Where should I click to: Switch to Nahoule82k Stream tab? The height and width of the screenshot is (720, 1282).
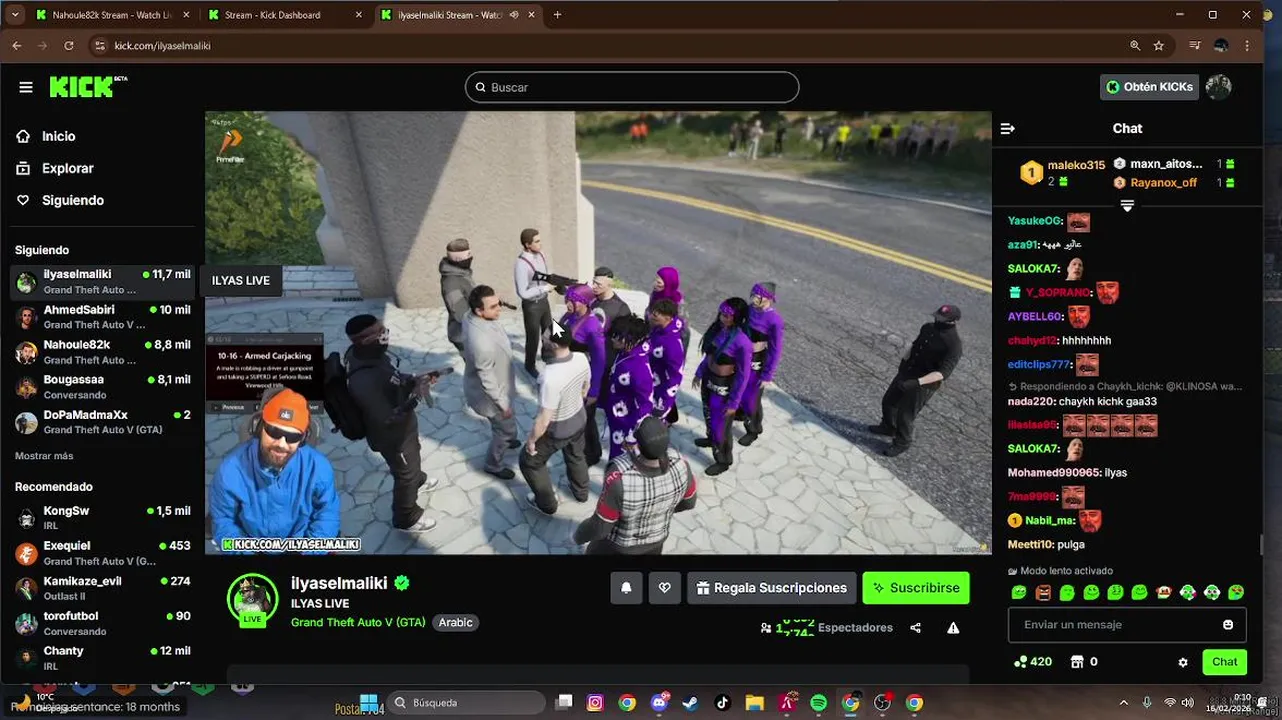tap(112, 15)
